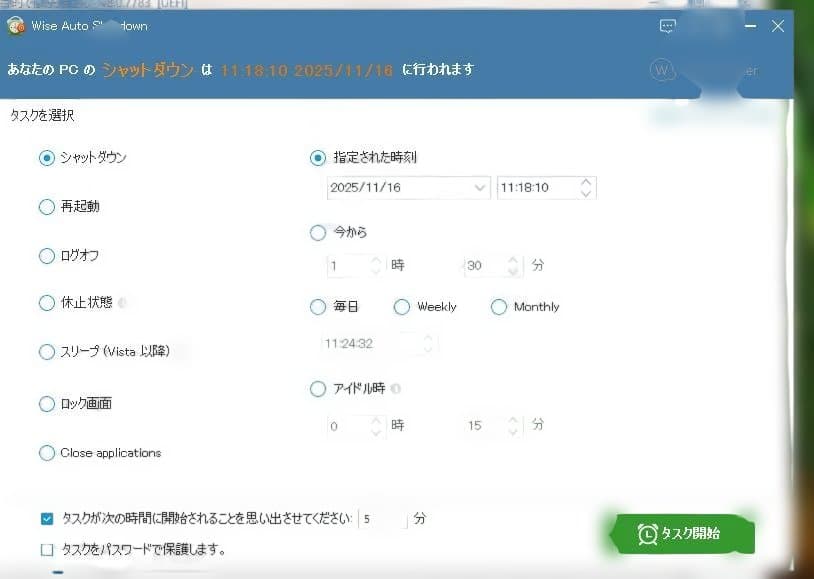Screen dimensions: 814x579
Task: Click the reminder minutes input field
Action: click(x=382, y=519)
